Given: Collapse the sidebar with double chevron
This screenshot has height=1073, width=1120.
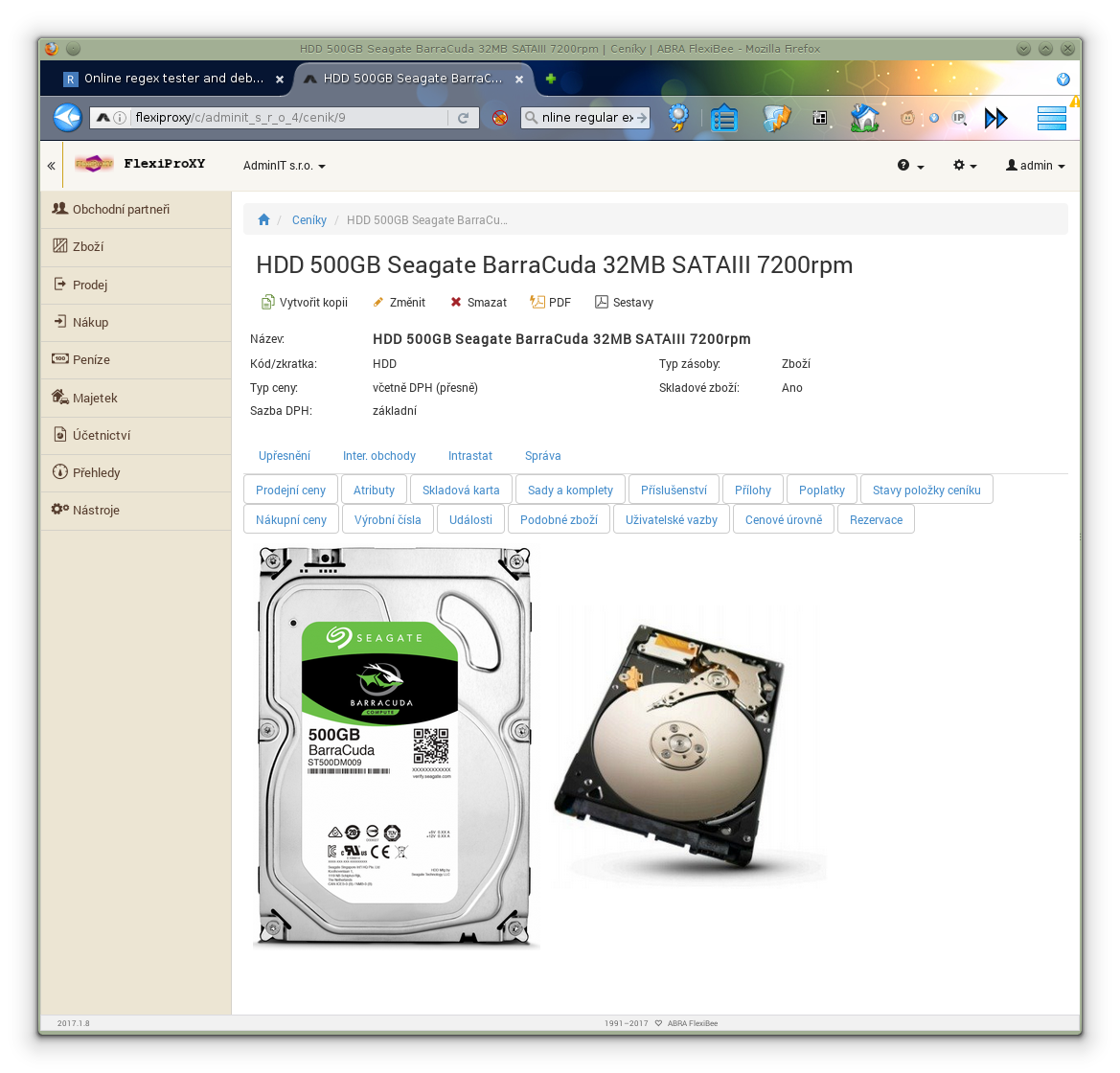Looking at the screenshot, I should (x=52, y=166).
